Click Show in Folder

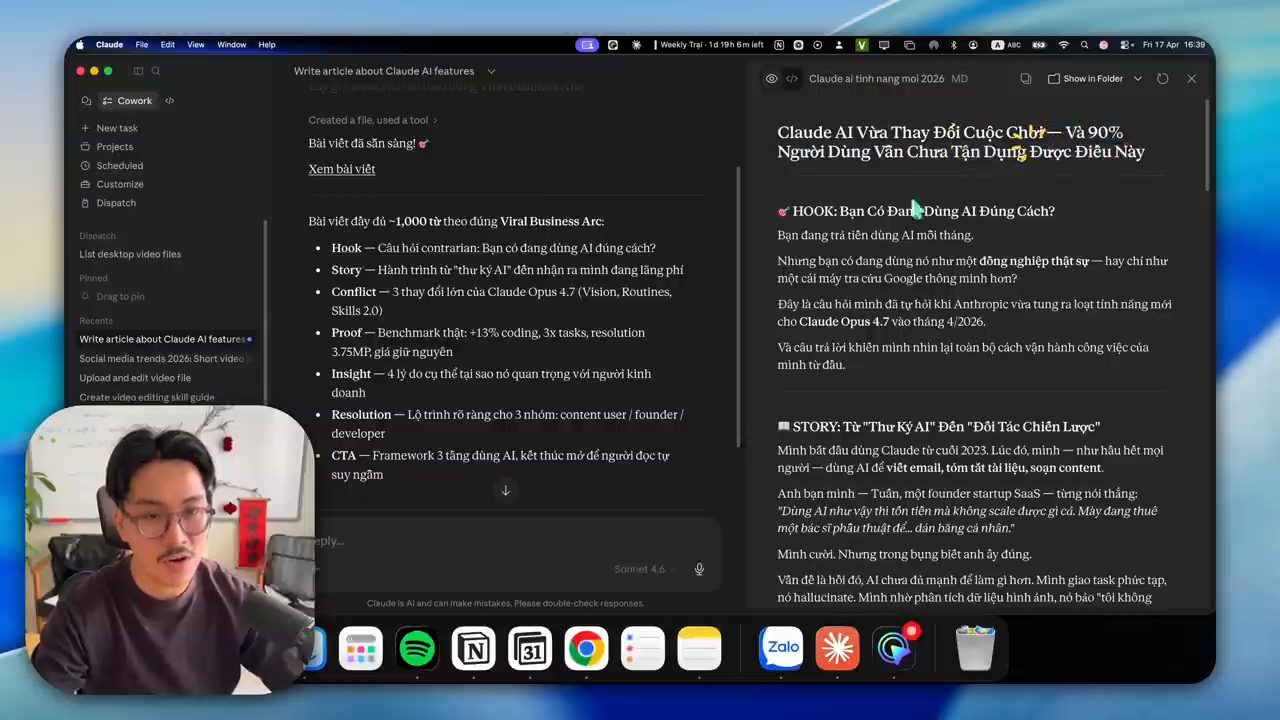pos(1085,79)
